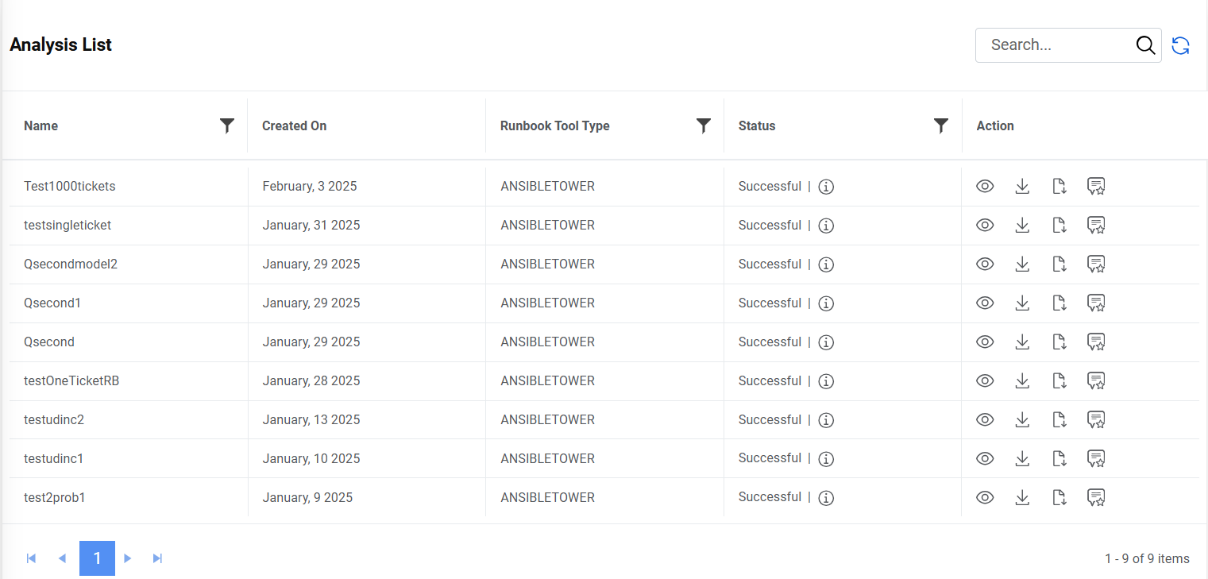This screenshot has width=1208, height=579.
Task: Download the Test1000tickets analysis
Action: 1022,186
